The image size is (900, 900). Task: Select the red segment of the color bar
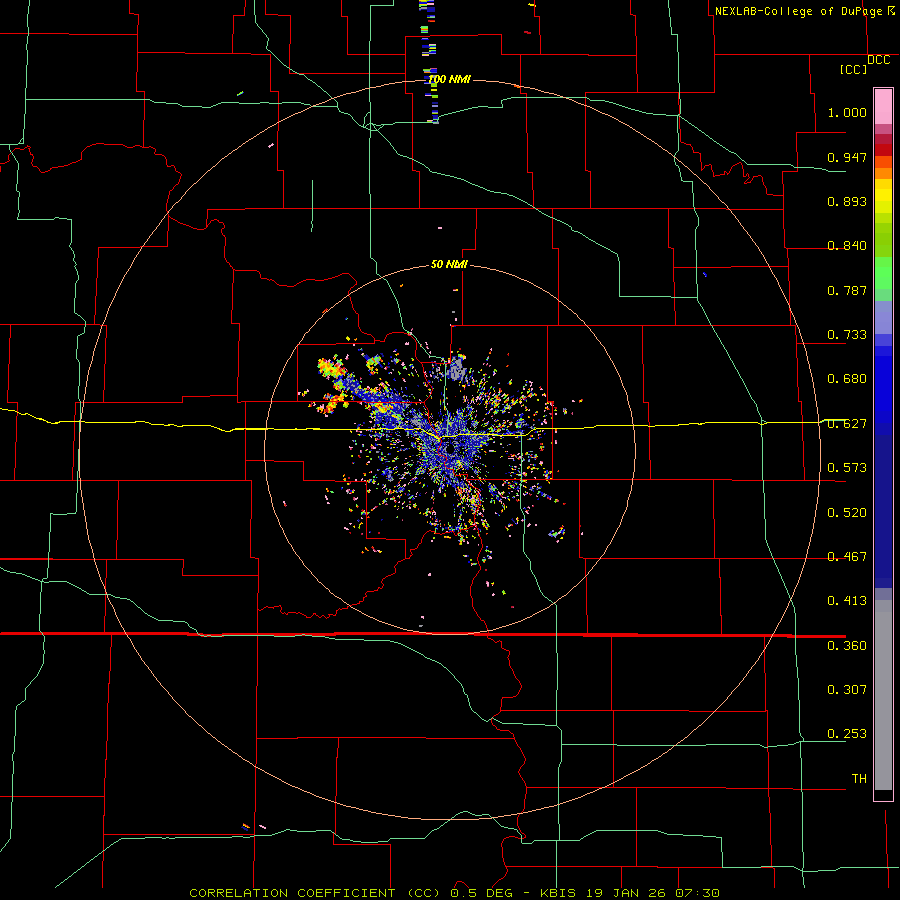coord(883,149)
